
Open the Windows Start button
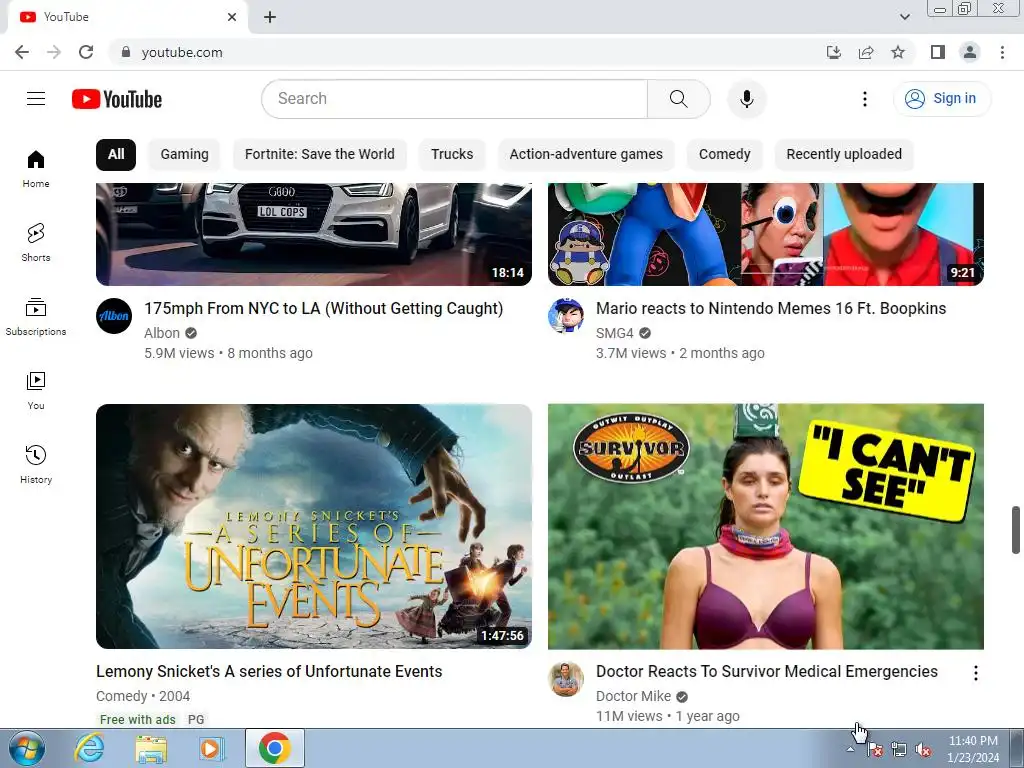tap(27, 748)
